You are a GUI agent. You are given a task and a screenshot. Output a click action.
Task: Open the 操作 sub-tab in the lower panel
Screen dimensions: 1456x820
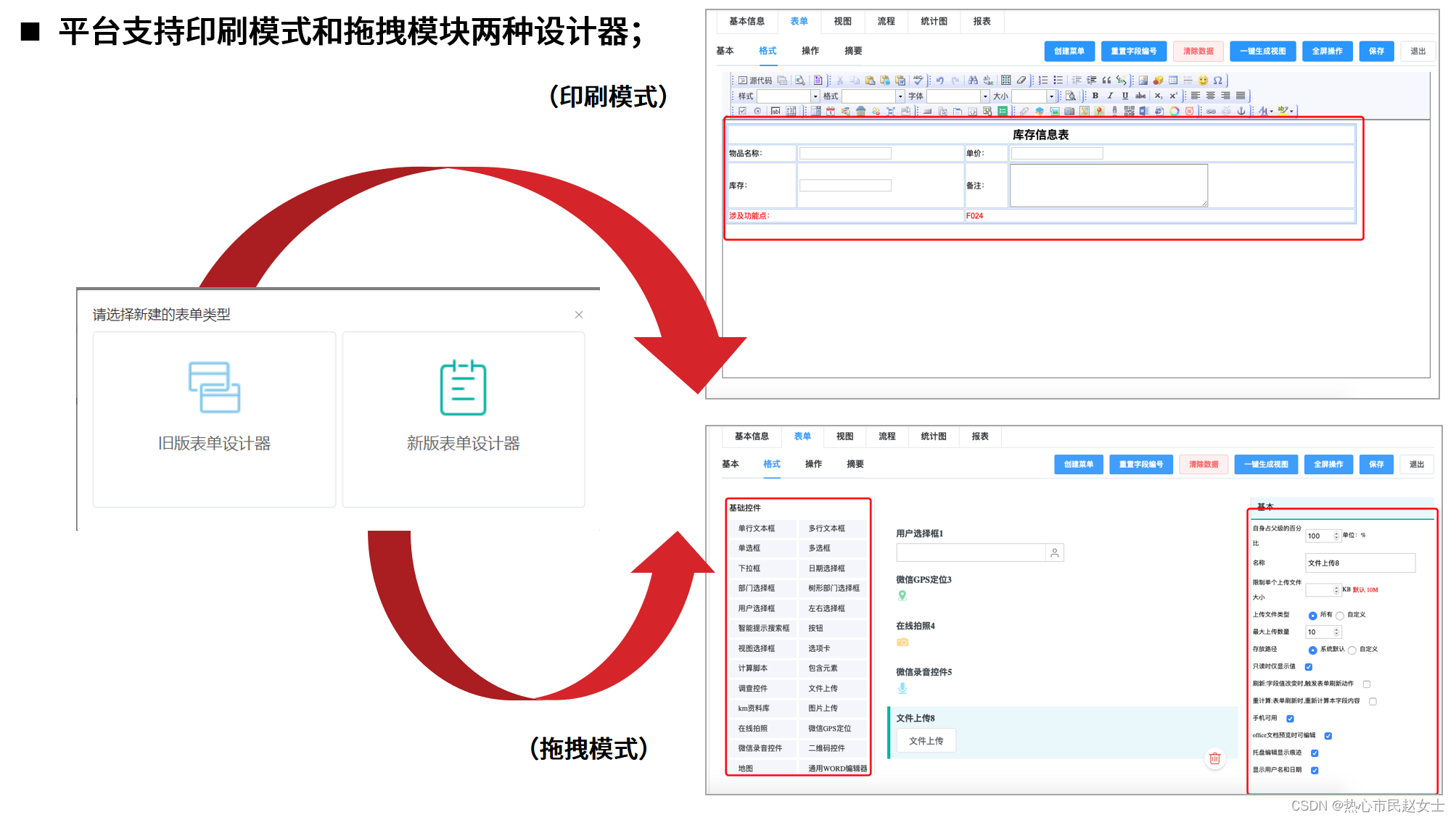point(813,464)
